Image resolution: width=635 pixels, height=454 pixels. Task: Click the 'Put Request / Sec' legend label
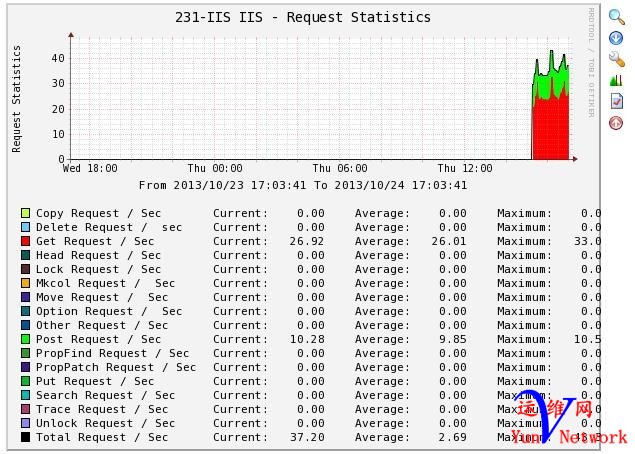coord(95,381)
